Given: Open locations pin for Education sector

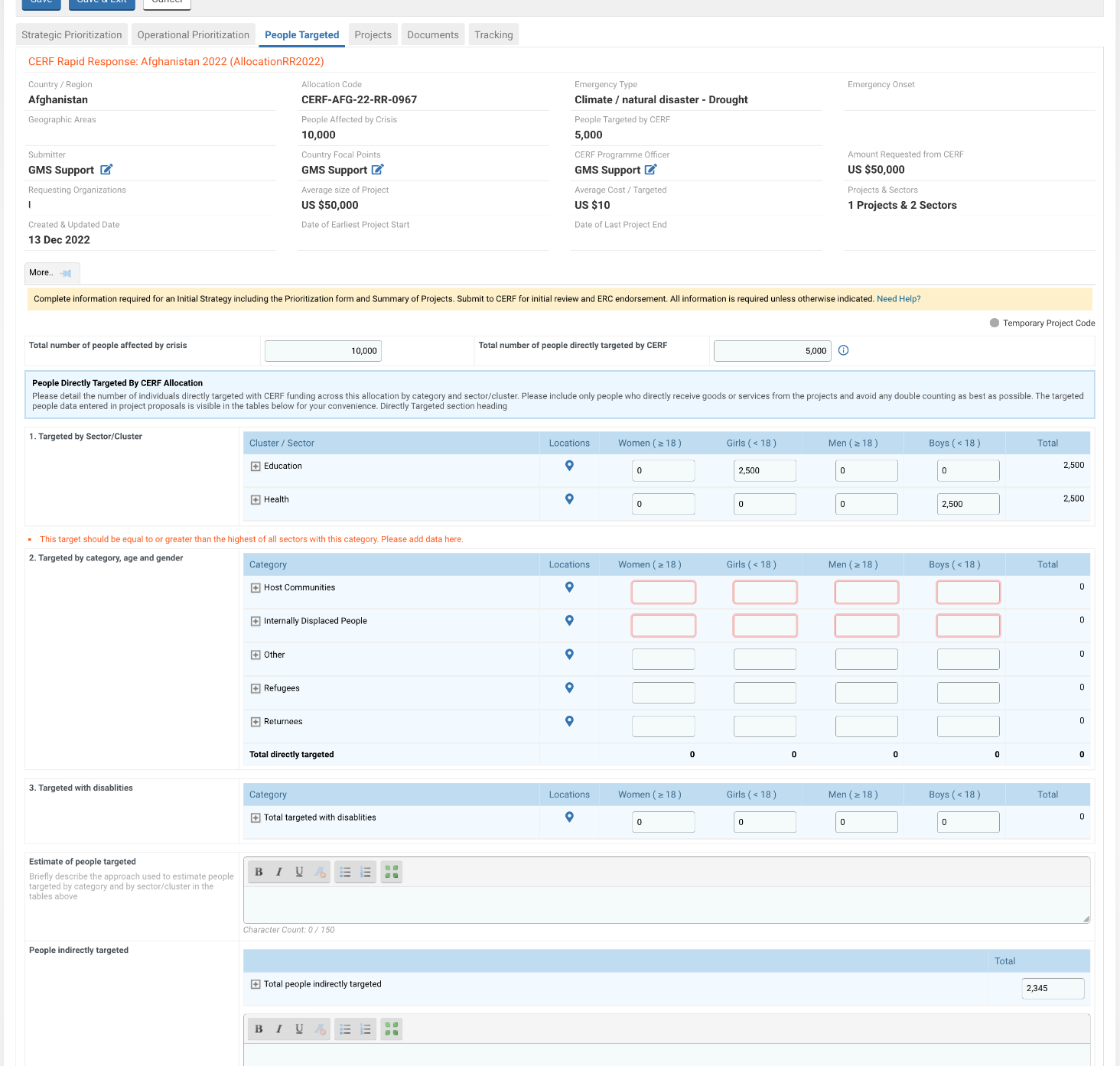Looking at the screenshot, I should coord(569,466).
